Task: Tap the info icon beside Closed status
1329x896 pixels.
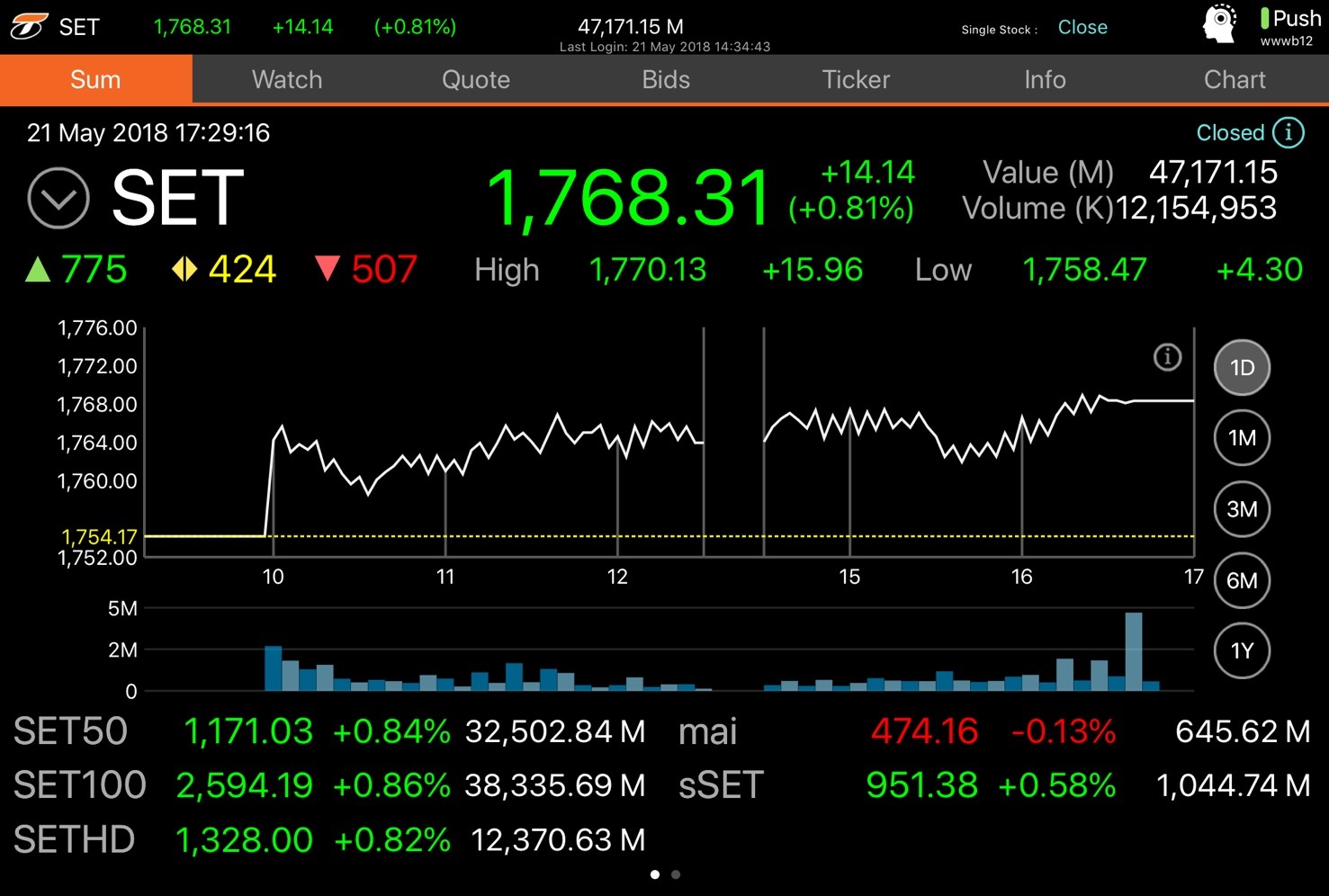Action: (x=1288, y=133)
